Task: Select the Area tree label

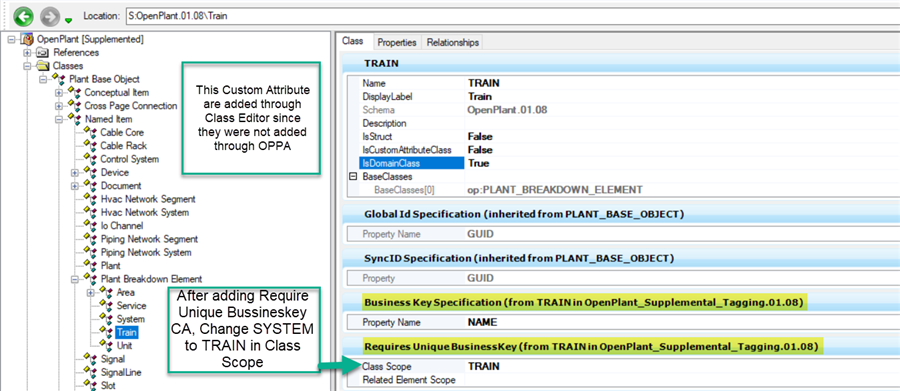Action: click(x=126, y=292)
